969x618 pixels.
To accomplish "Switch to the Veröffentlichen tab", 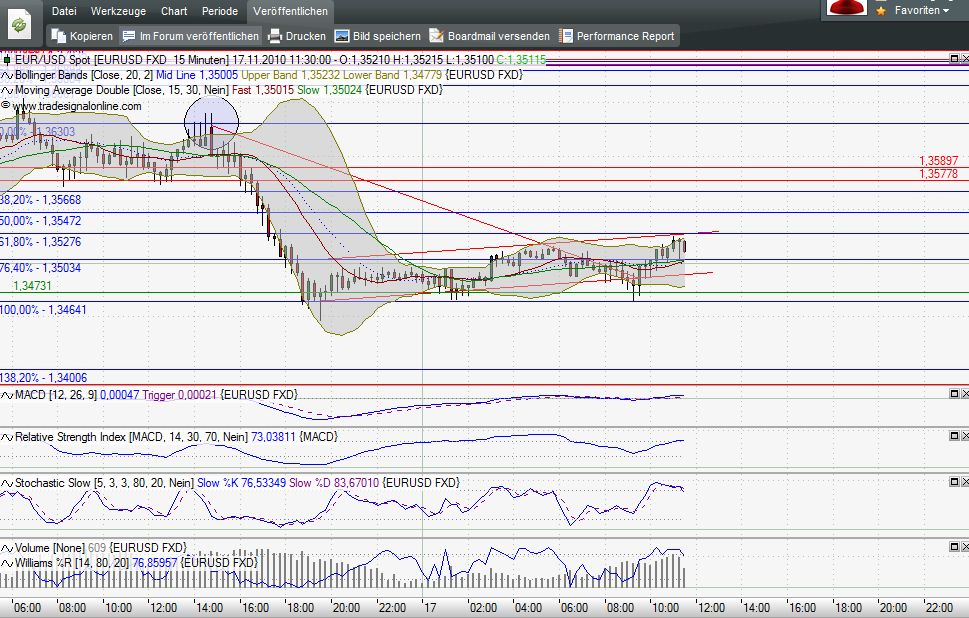I will click(290, 11).
